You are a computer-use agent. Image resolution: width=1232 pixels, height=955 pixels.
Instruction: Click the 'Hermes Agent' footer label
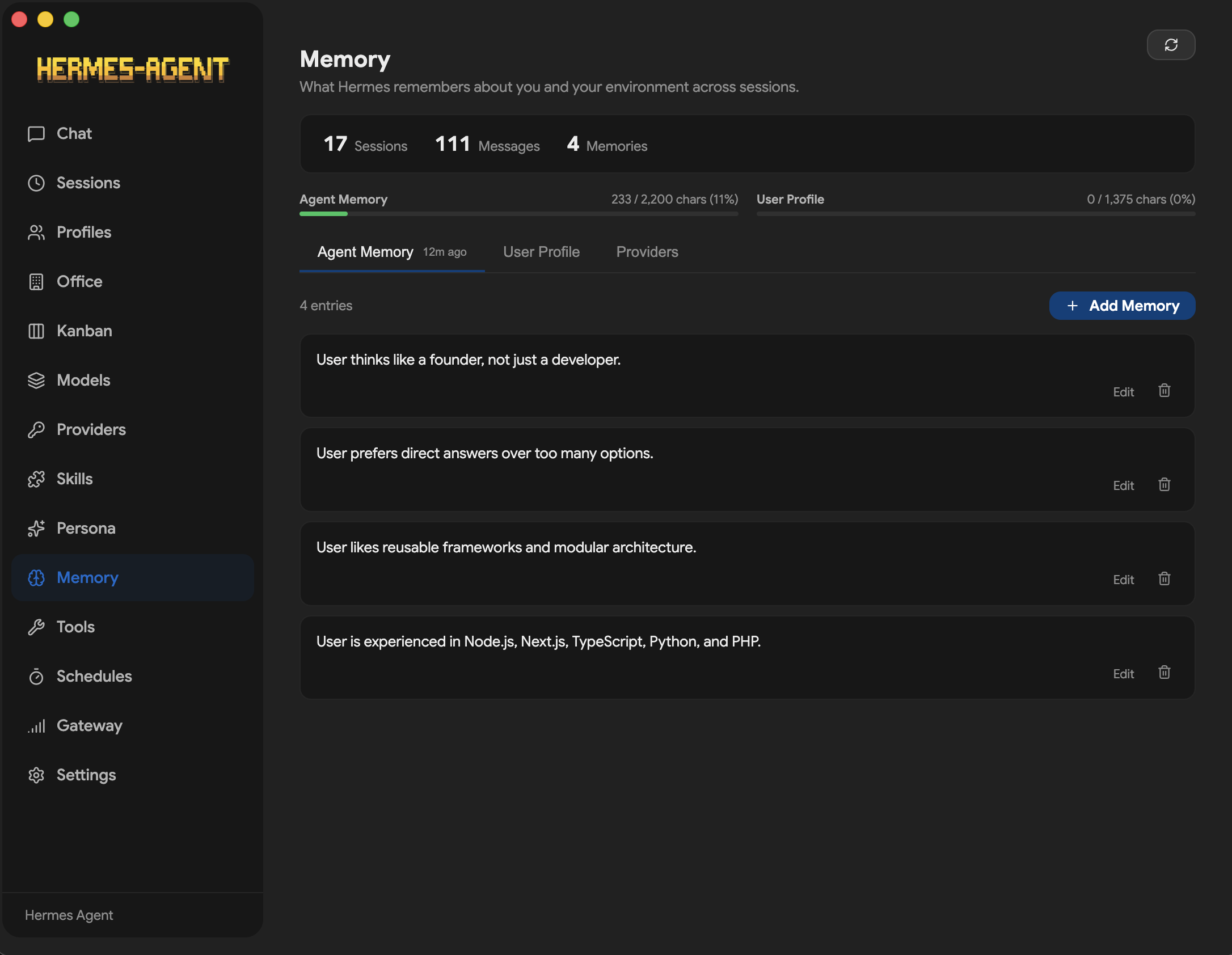(x=69, y=915)
